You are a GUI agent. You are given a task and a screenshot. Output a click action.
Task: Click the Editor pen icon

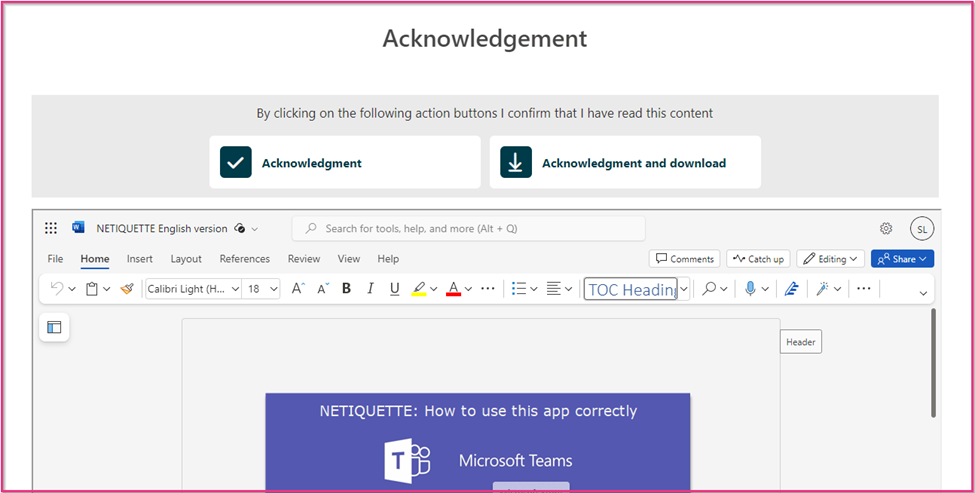[791, 289]
